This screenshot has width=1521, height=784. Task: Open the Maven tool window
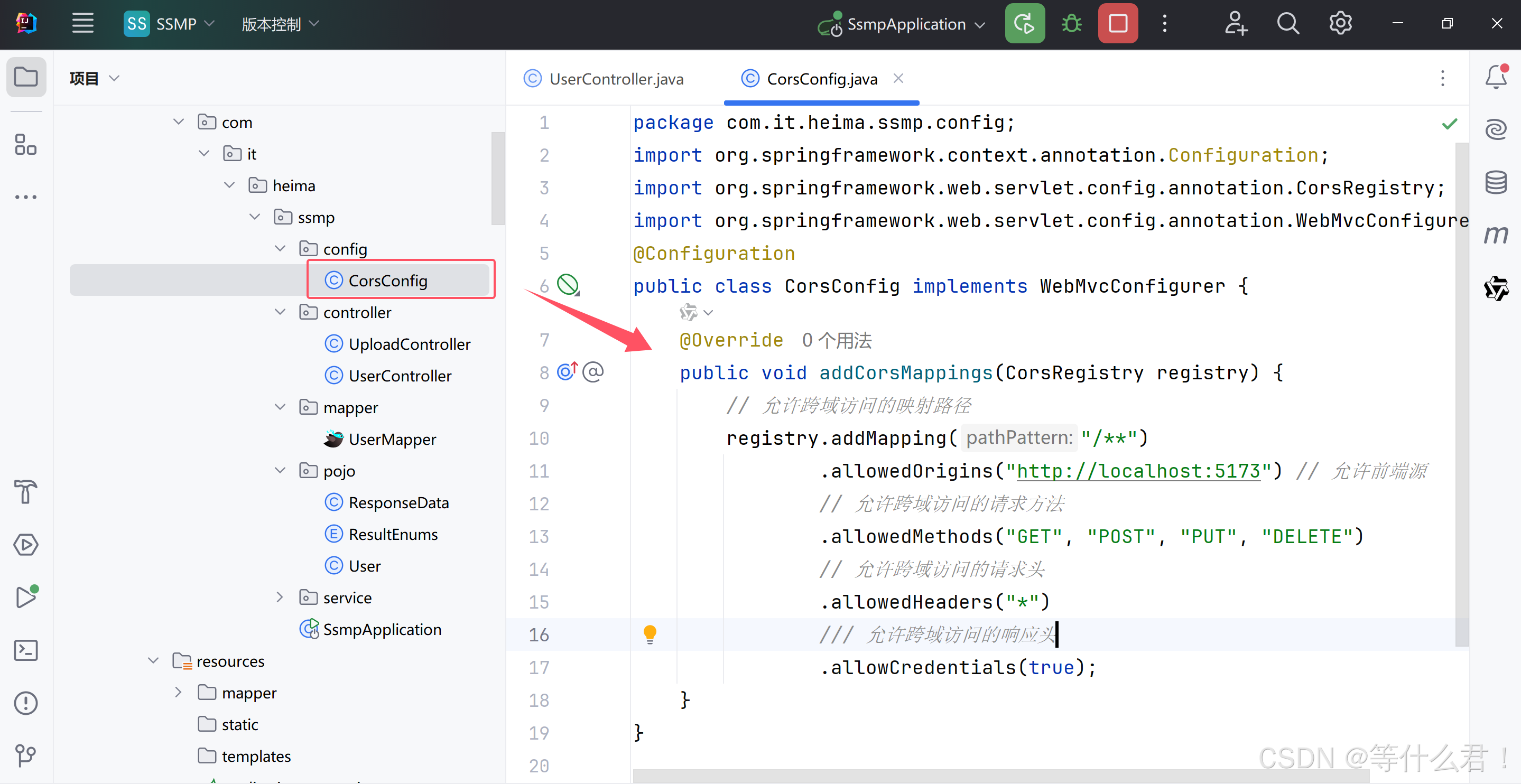(1496, 235)
